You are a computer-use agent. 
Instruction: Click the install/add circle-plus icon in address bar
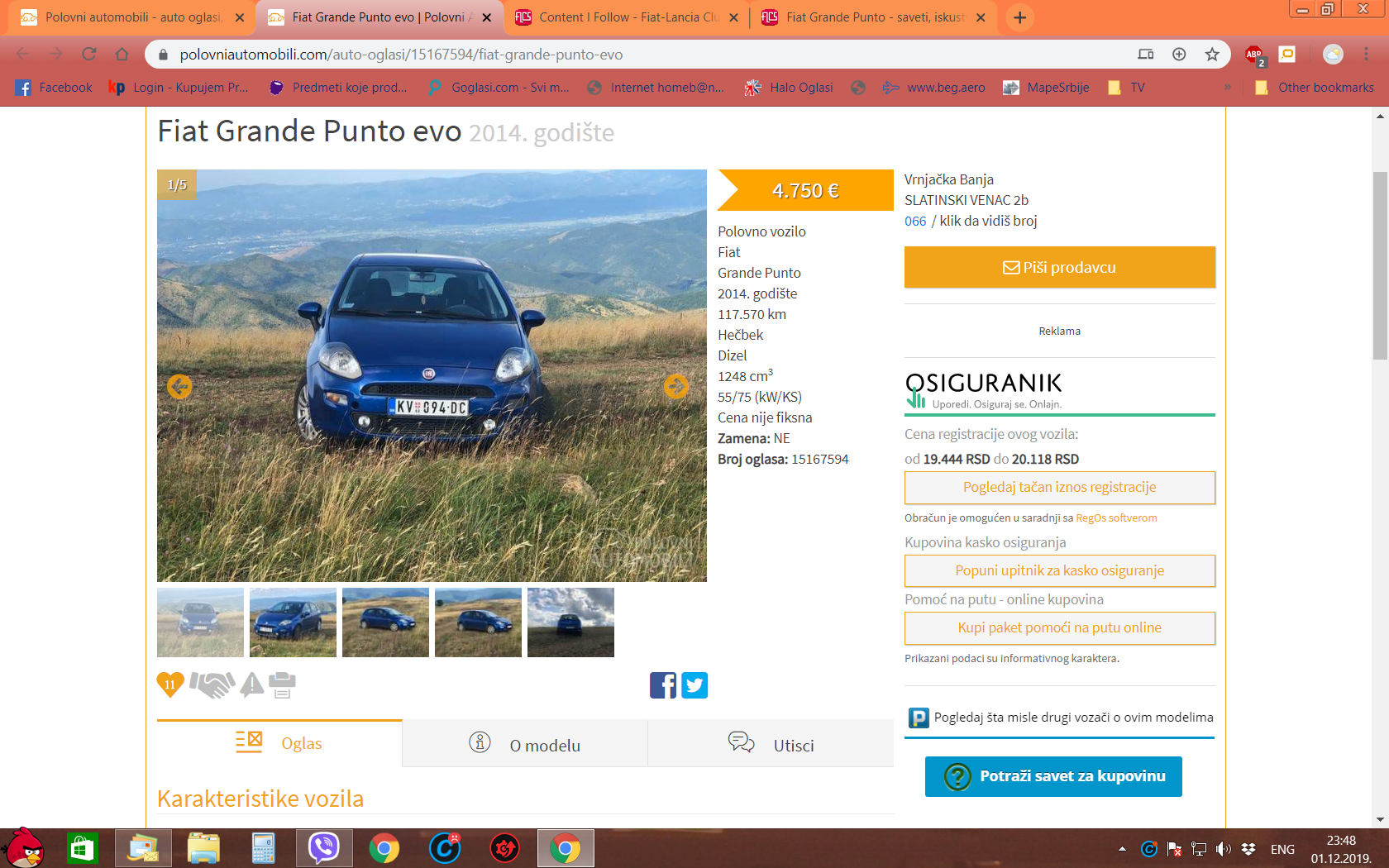click(1179, 54)
